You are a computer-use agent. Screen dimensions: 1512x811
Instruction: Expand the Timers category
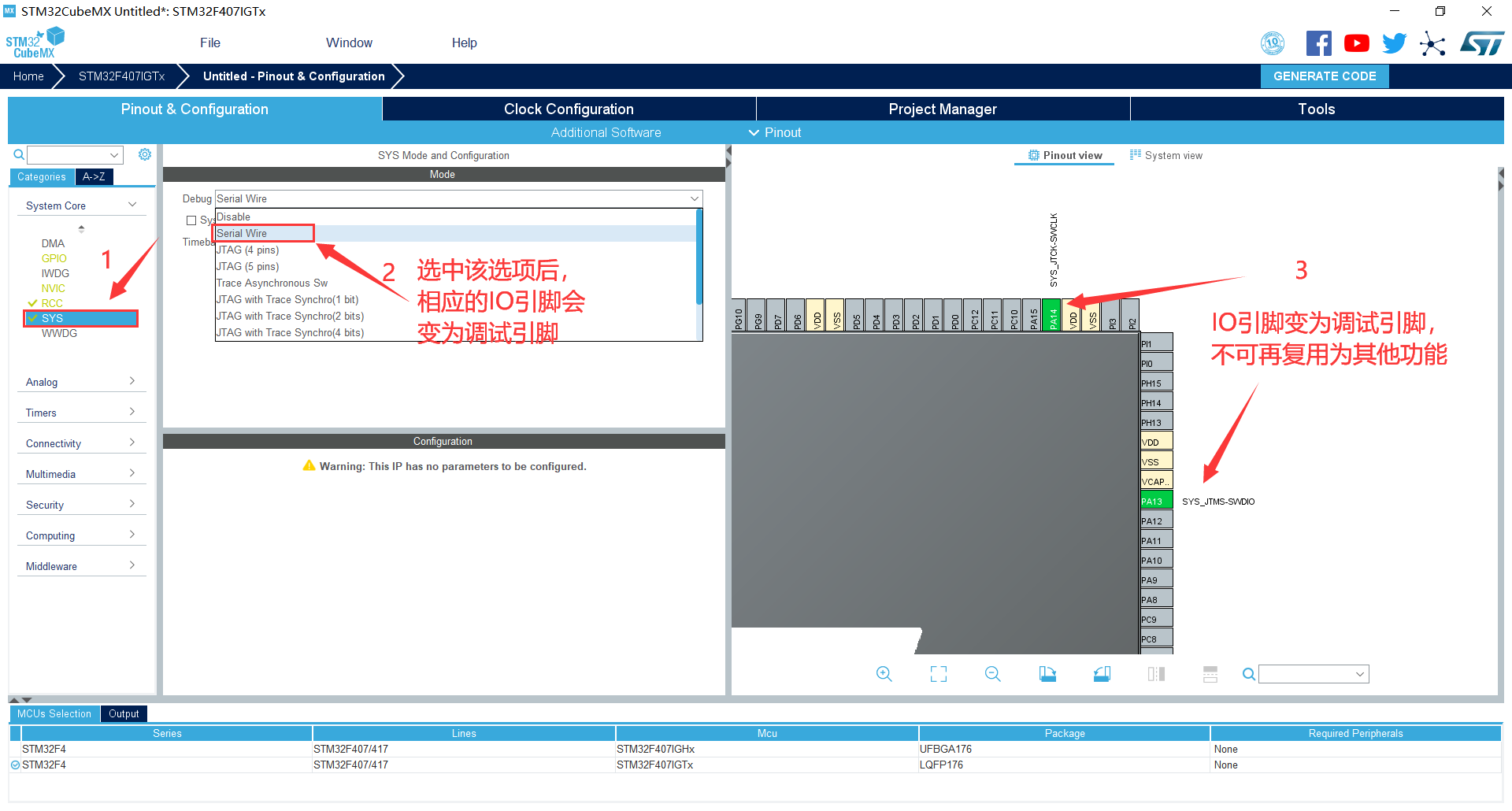click(x=80, y=413)
